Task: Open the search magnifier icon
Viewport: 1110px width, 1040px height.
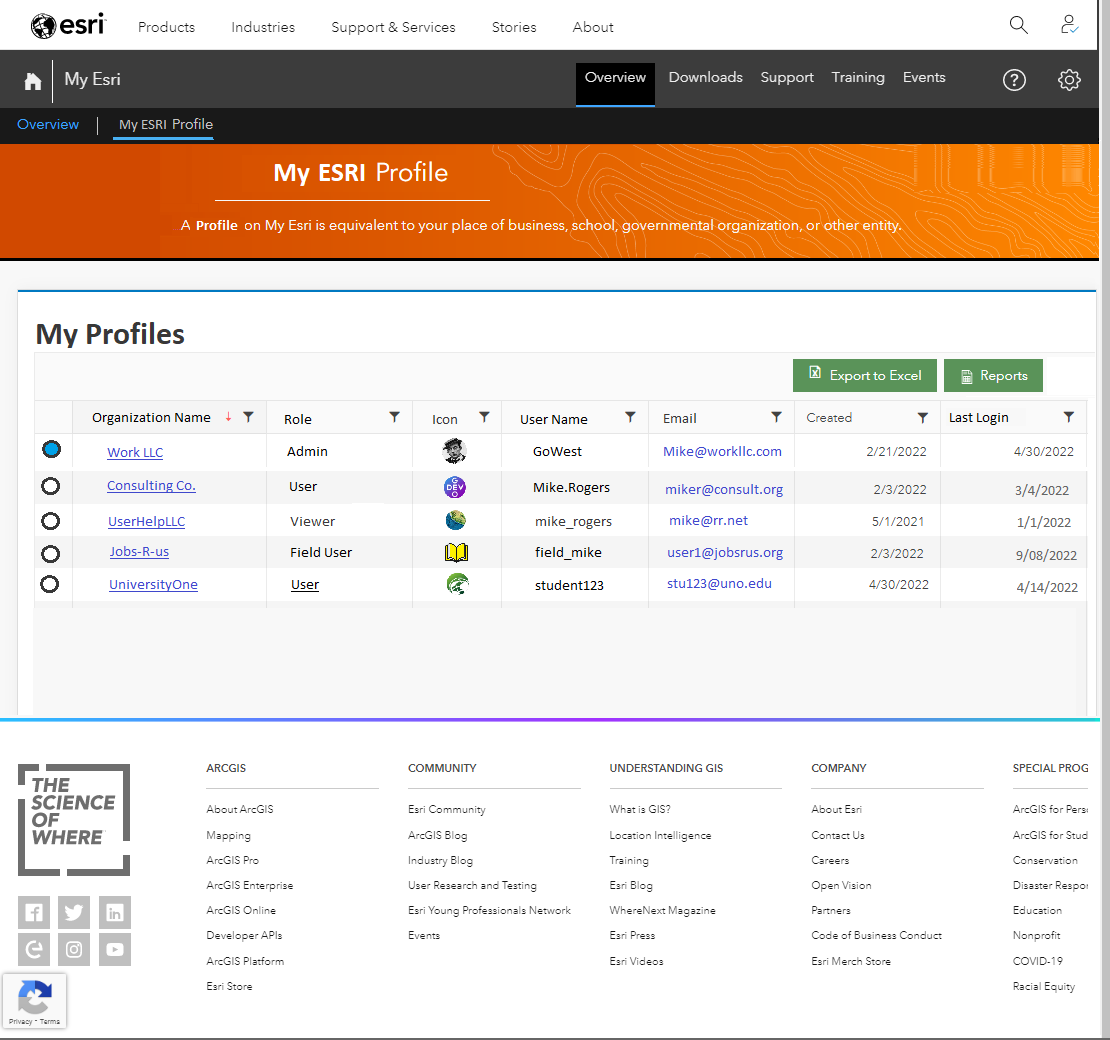Action: (1018, 24)
